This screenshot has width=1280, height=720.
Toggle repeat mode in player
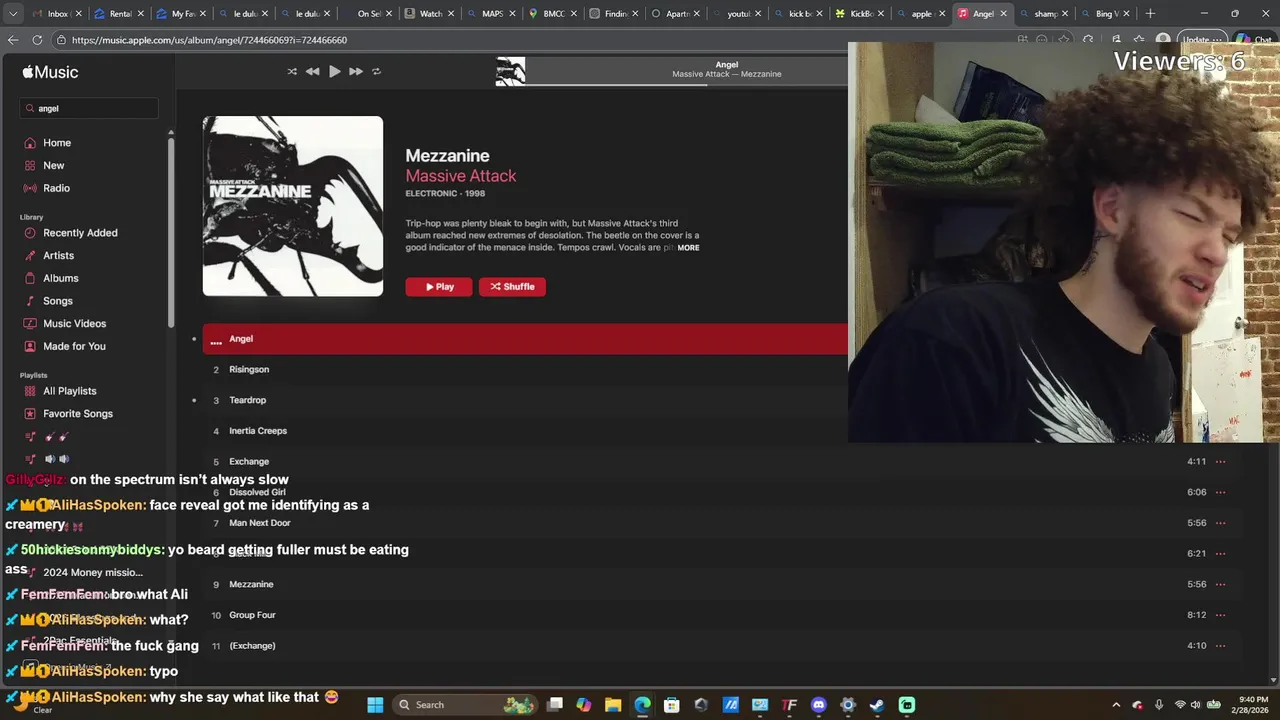pyautogui.click(x=376, y=71)
